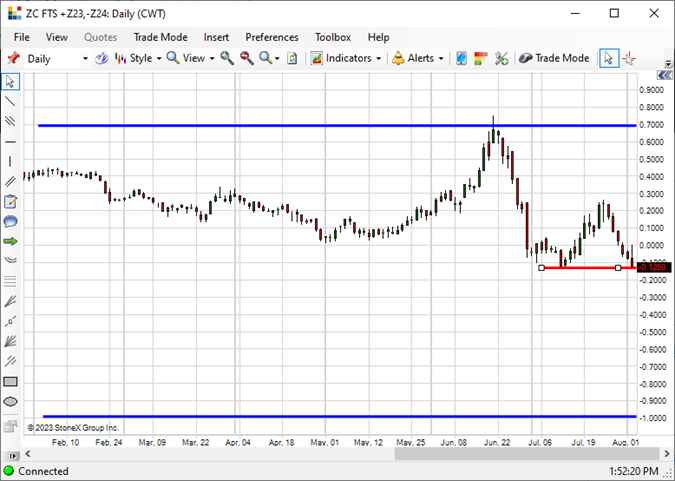Open the Toolbox menu
The image size is (675, 481).
(x=333, y=37)
